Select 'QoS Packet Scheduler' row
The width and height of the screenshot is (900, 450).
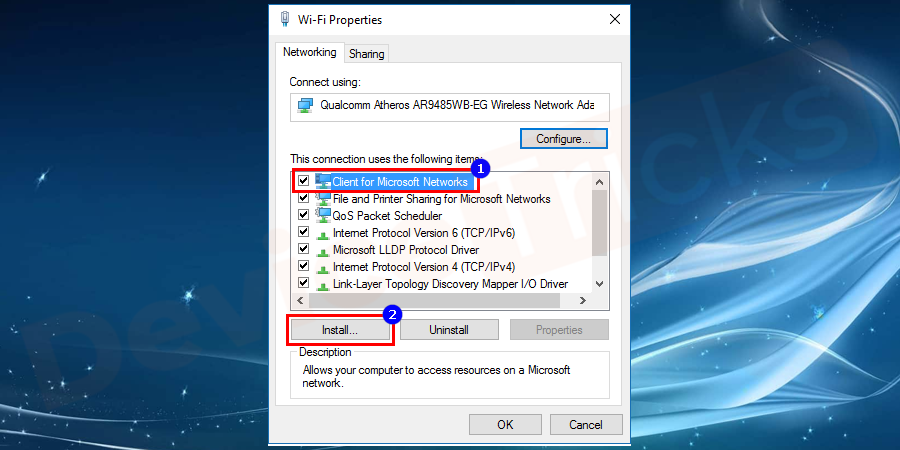(387, 216)
